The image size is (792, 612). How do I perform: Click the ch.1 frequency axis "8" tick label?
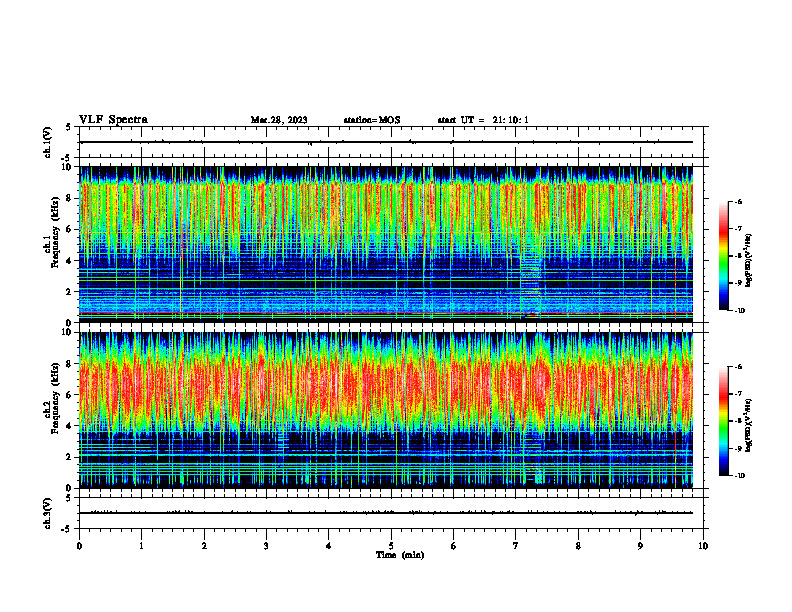(70, 198)
